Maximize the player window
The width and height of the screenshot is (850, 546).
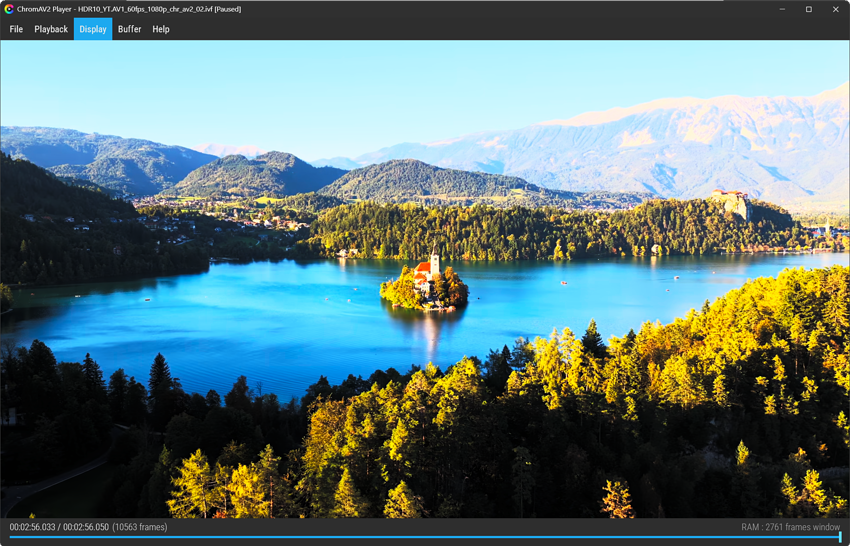809,9
